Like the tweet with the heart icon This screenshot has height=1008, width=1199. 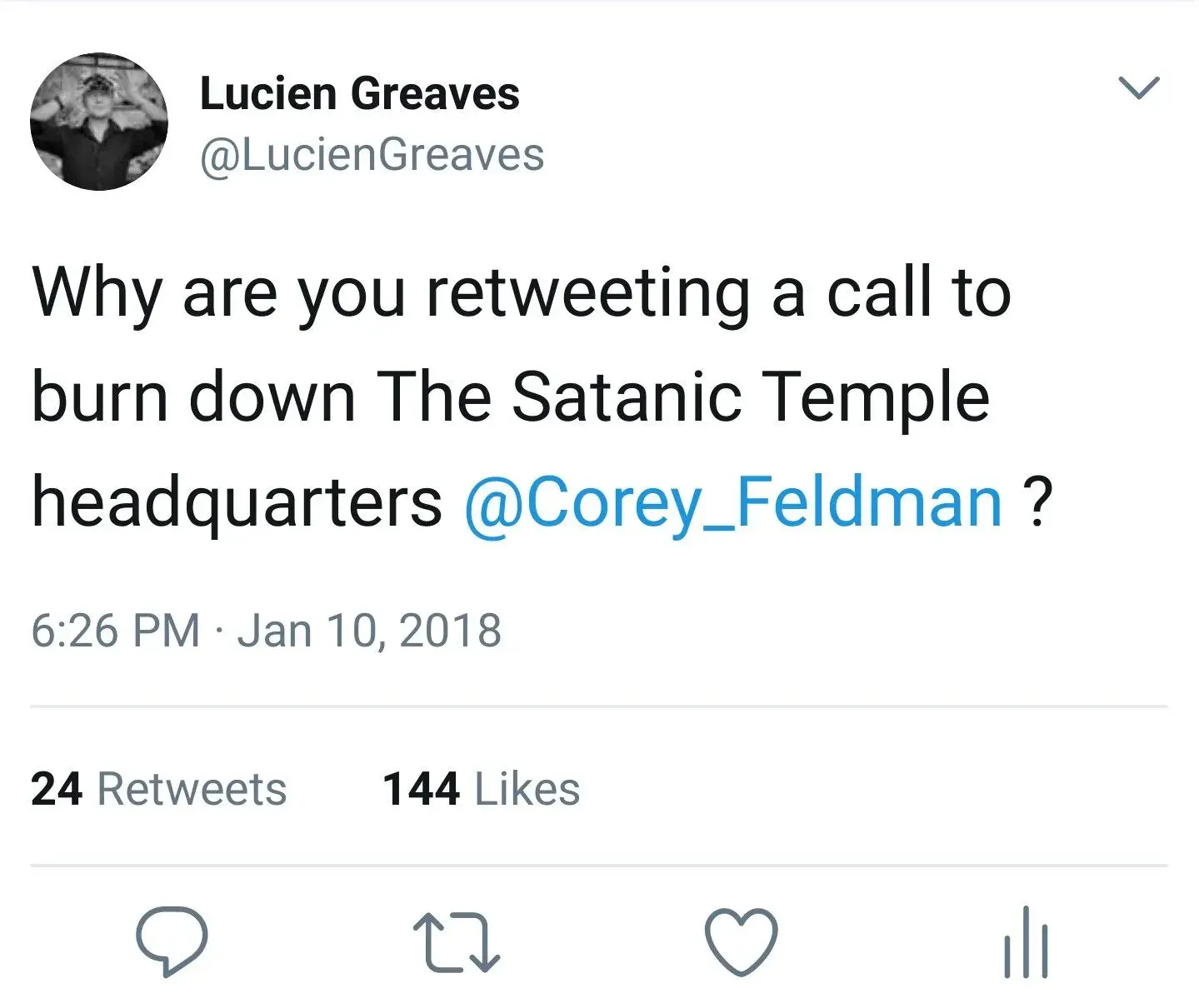coord(741,941)
